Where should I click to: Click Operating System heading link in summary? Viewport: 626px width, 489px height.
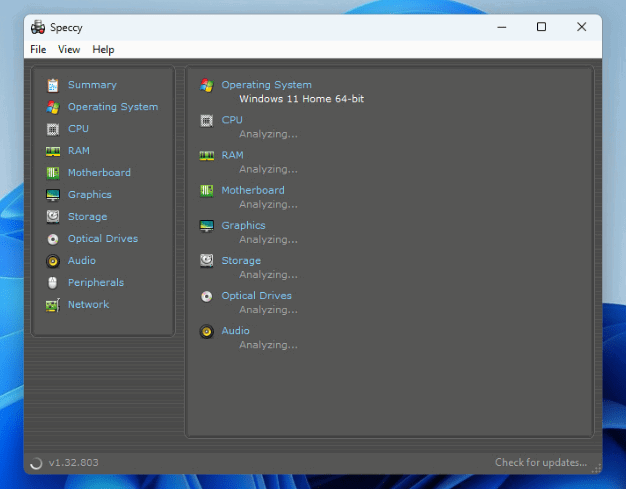tap(267, 85)
